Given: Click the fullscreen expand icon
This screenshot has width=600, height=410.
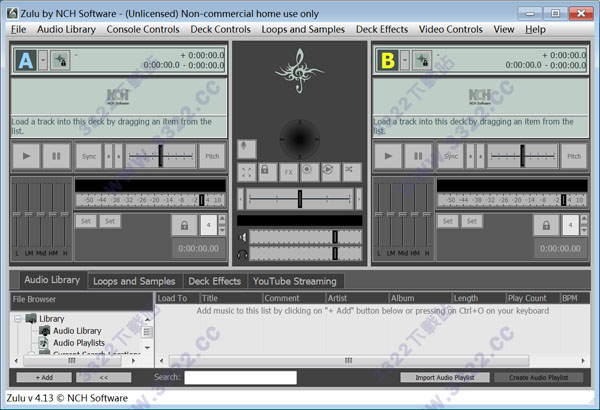Looking at the screenshot, I should [247, 172].
